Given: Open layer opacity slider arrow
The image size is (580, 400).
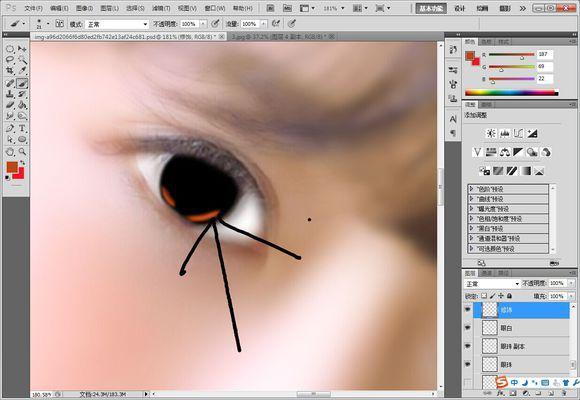Looking at the screenshot, I should (x=571, y=283).
